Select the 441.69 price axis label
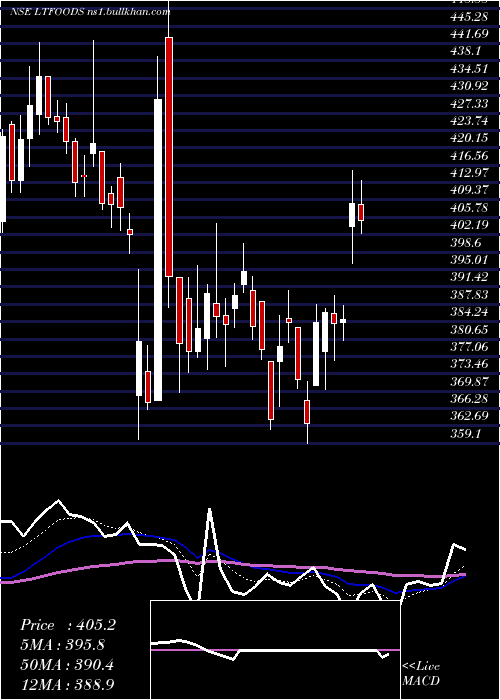Screen dimensions: 500x700 pyautogui.click(x=469, y=34)
